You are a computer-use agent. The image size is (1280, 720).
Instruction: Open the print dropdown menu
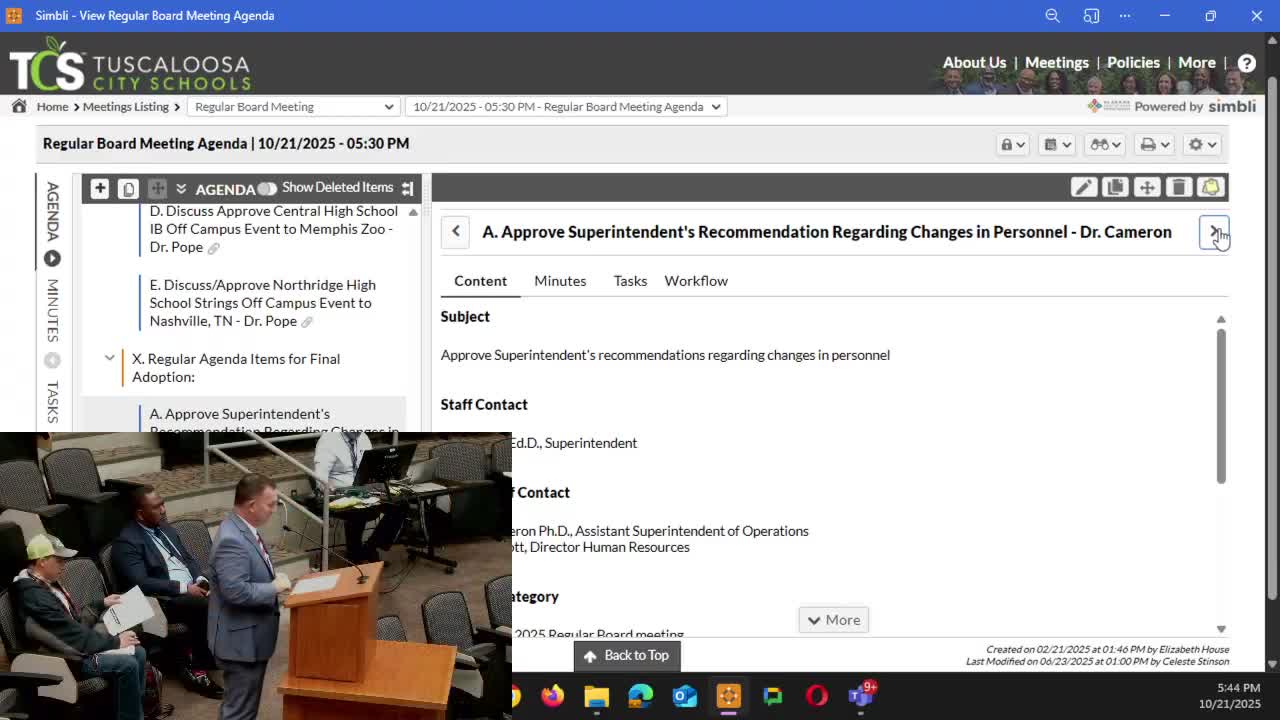tap(1154, 144)
